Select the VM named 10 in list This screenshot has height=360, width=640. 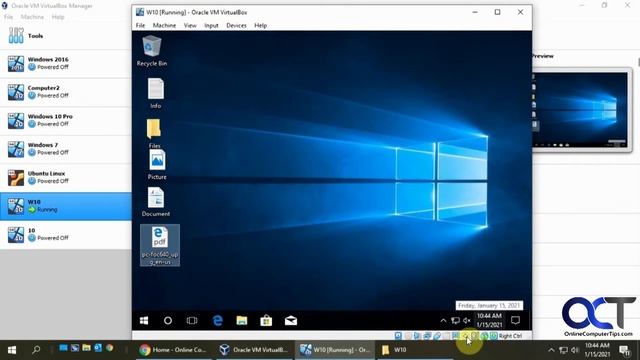[66, 235]
